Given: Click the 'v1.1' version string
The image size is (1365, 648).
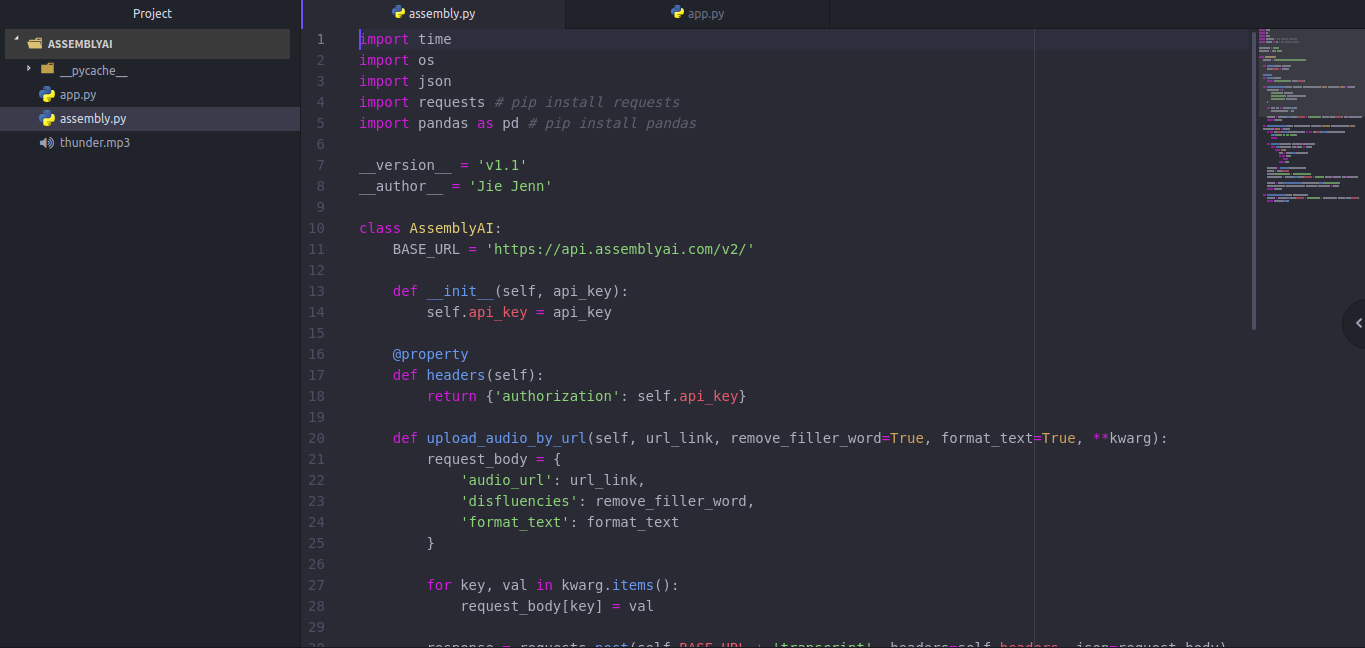Looking at the screenshot, I should (x=502, y=165).
